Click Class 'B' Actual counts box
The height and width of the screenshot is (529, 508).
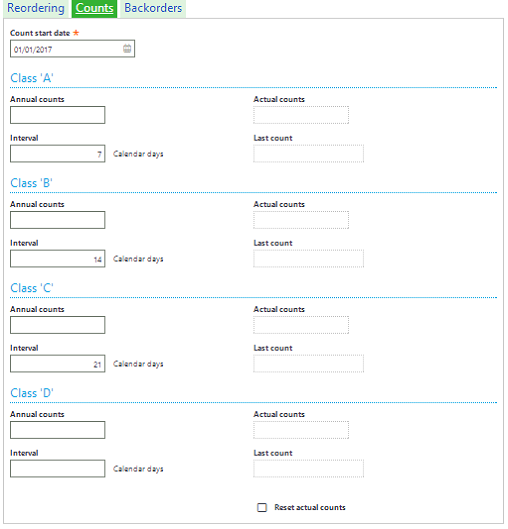pyautogui.click(x=301, y=220)
